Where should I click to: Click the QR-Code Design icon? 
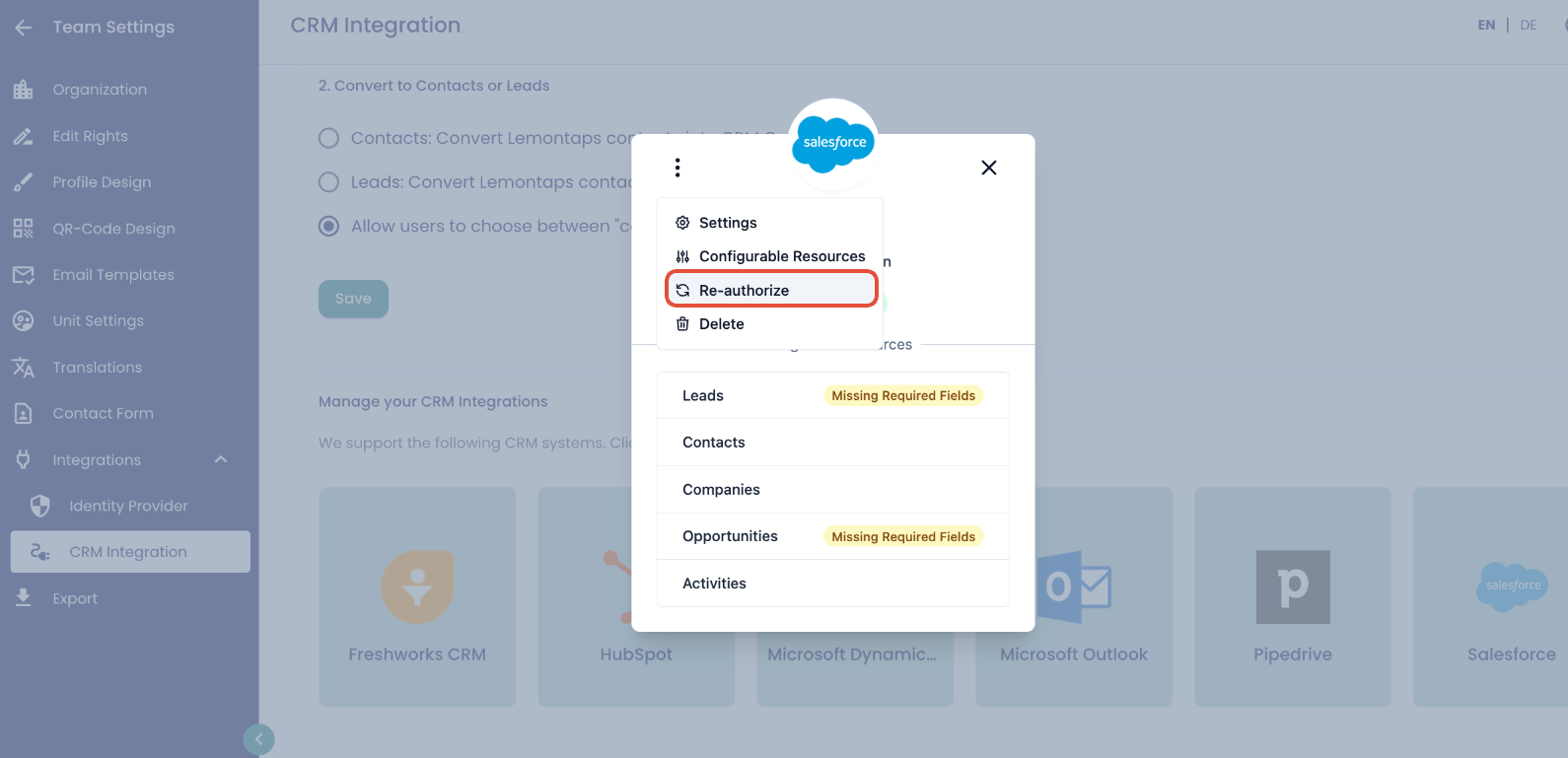point(24,229)
